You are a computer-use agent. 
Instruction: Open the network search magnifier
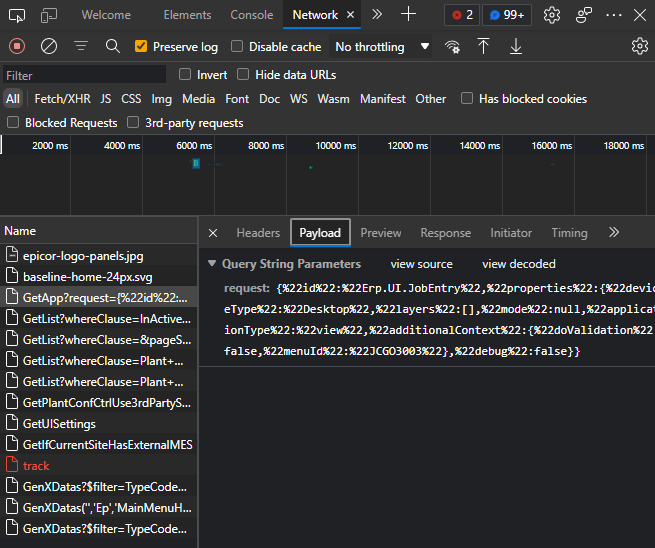113,46
